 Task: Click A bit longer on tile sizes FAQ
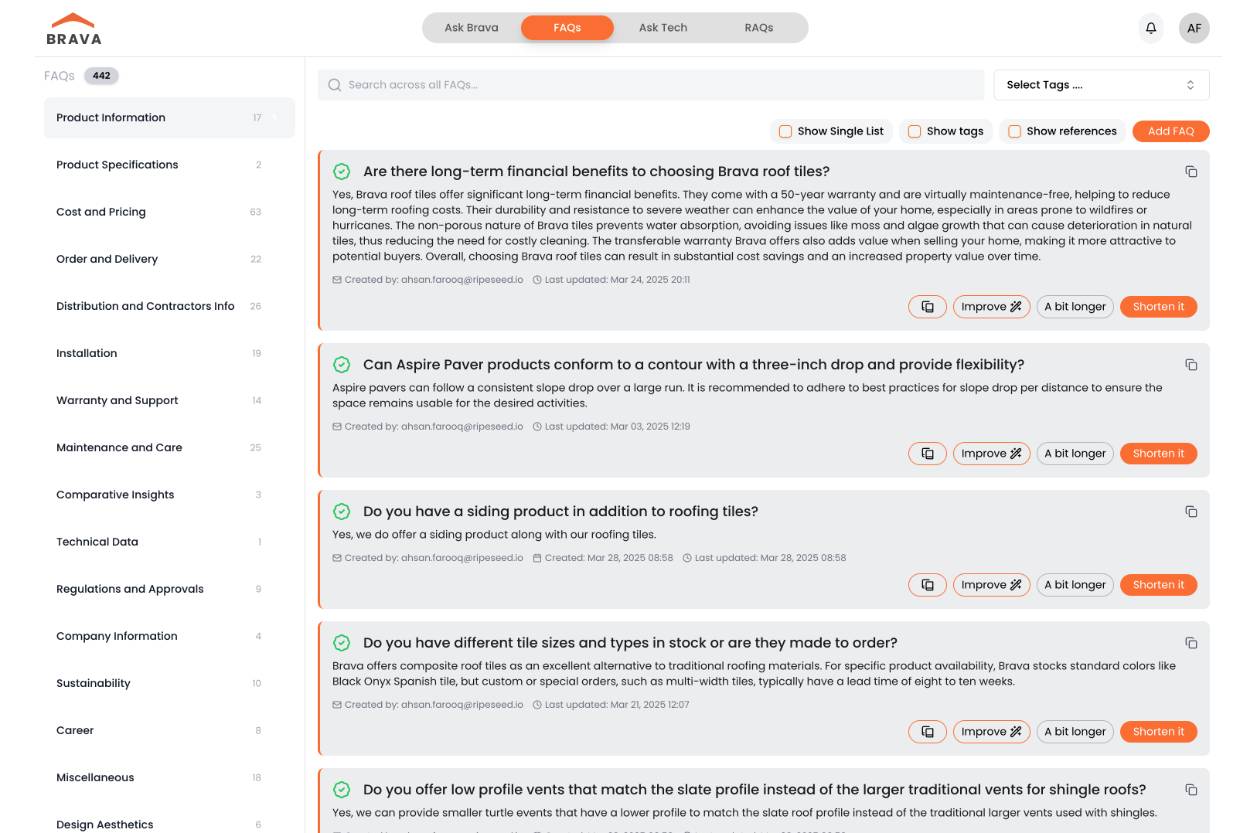[1075, 732]
